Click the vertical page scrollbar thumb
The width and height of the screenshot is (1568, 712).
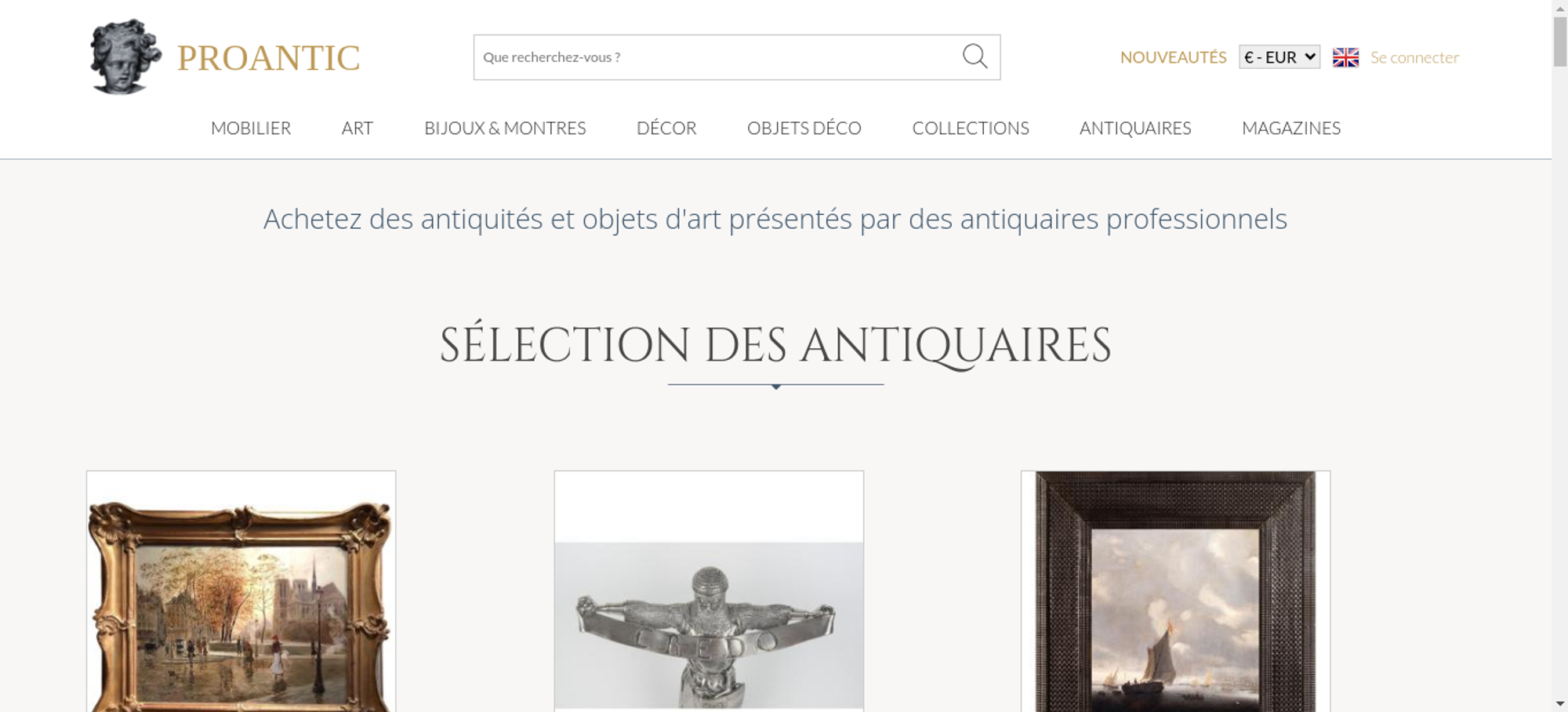(x=1560, y=41)
